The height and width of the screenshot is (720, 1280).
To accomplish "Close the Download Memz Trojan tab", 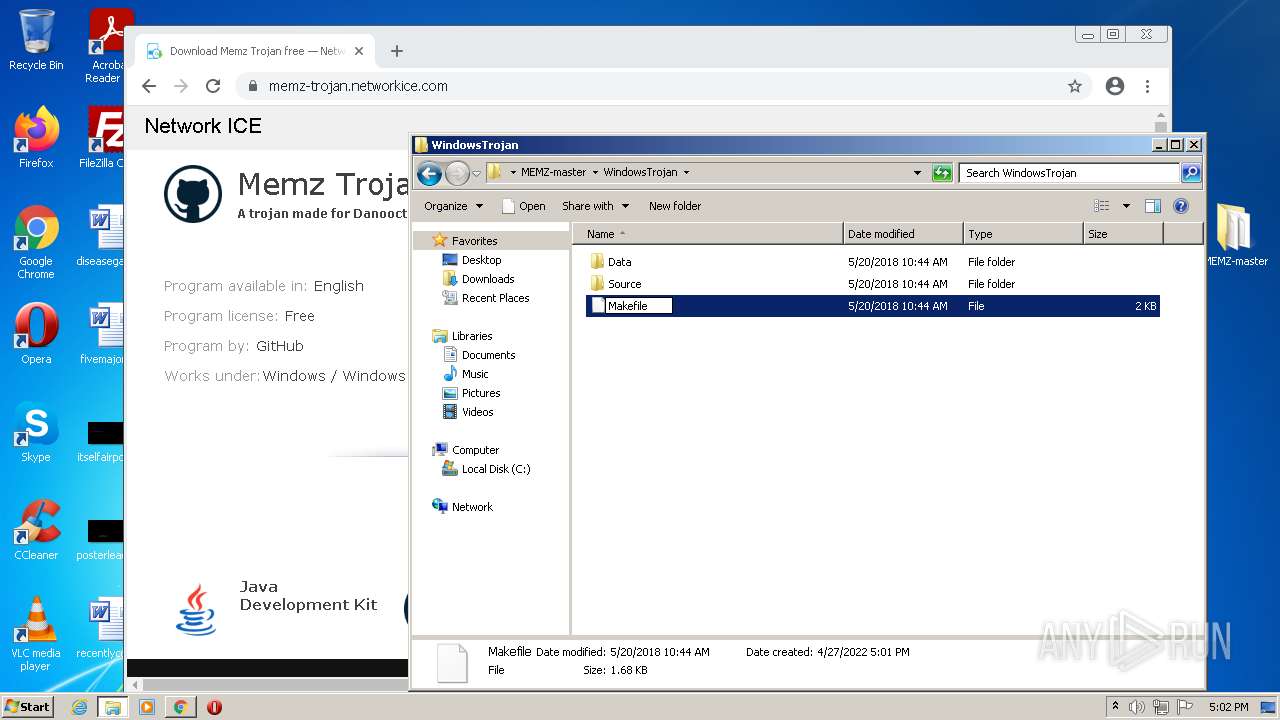I will pyautogui.click(x=359, y=51).
